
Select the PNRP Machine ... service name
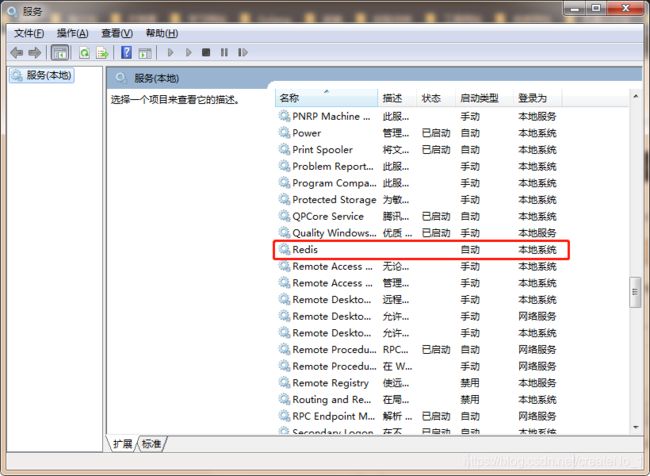(331, 116)
